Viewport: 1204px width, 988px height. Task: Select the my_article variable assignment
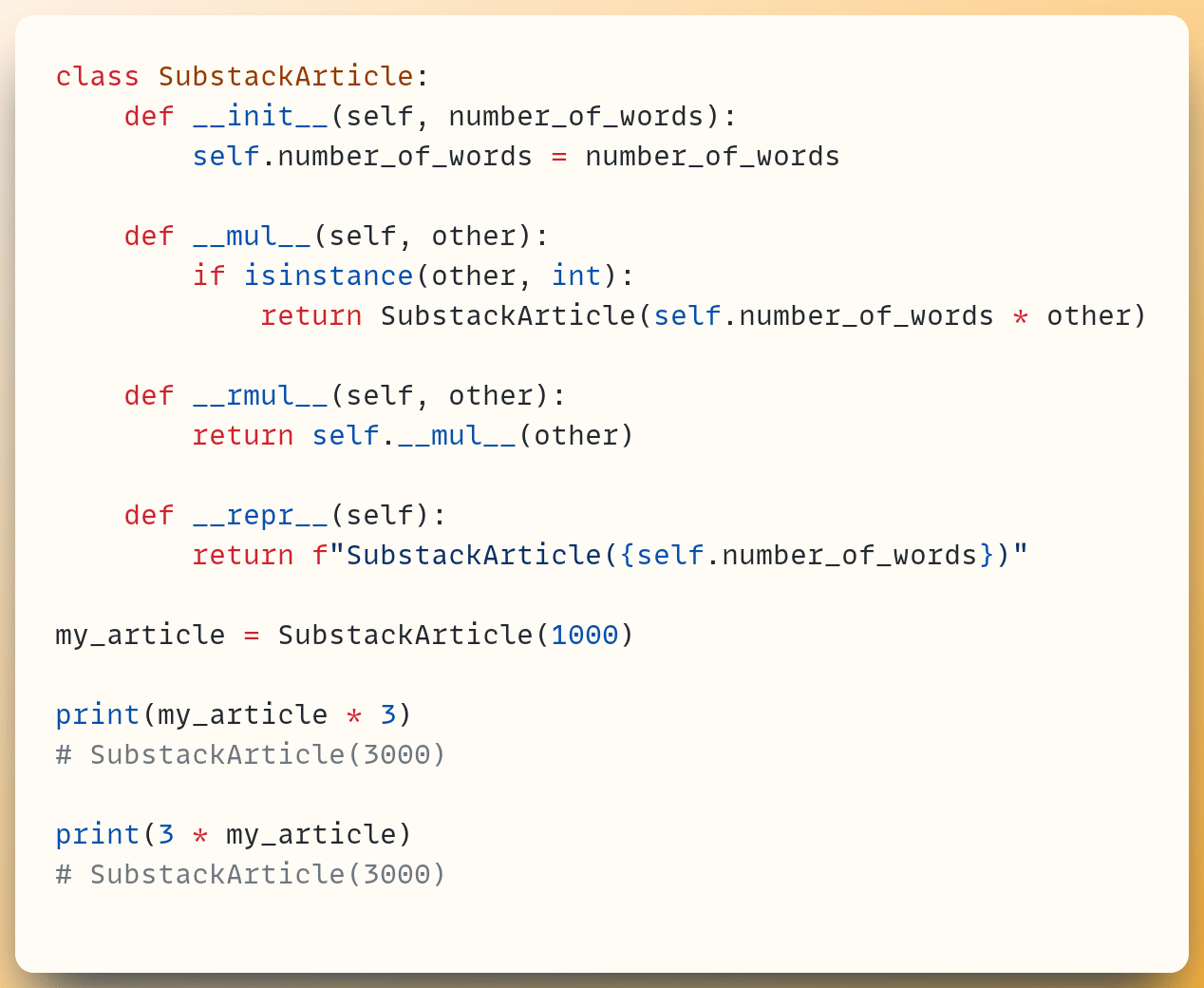point(140,635)
